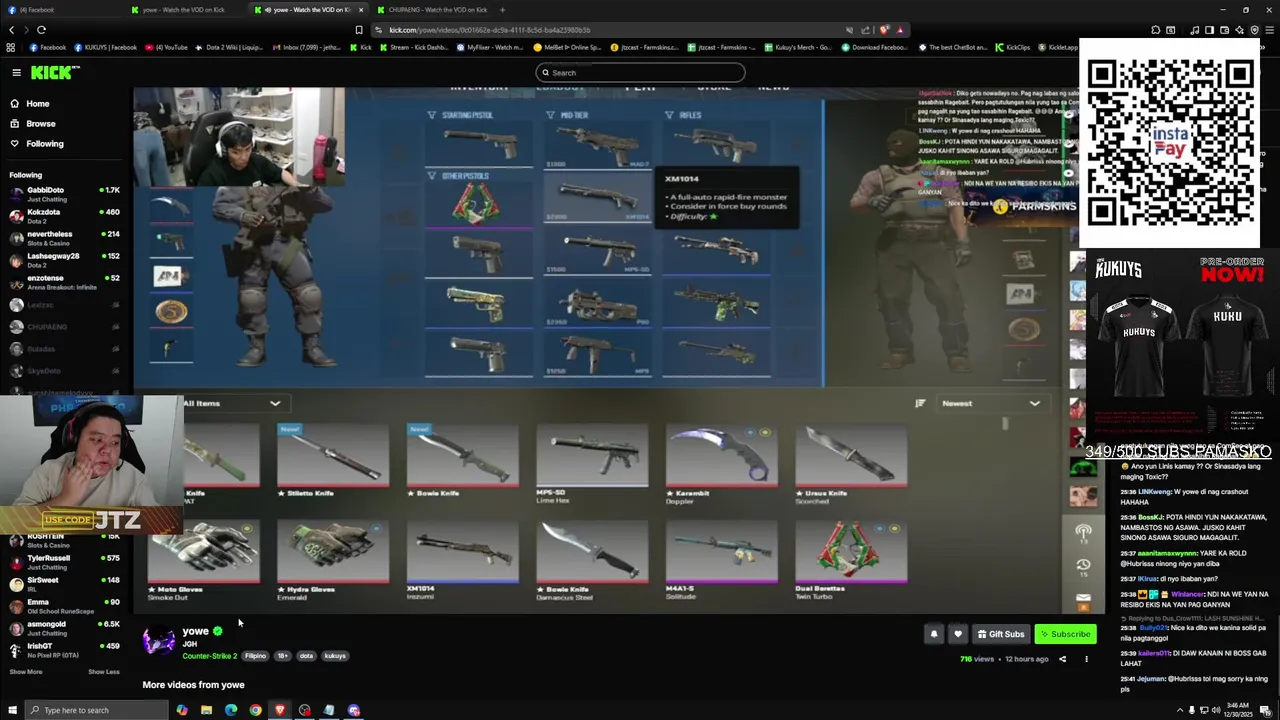
Task: Select the Stiletto Knife inventory item
Action: coord(332,460)
